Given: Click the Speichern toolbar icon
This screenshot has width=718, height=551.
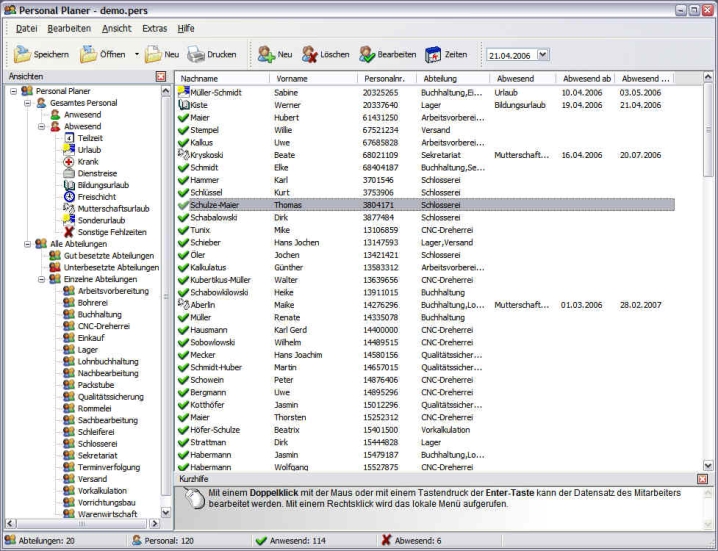Looking at the screenshot, I should tap(22, 55).
